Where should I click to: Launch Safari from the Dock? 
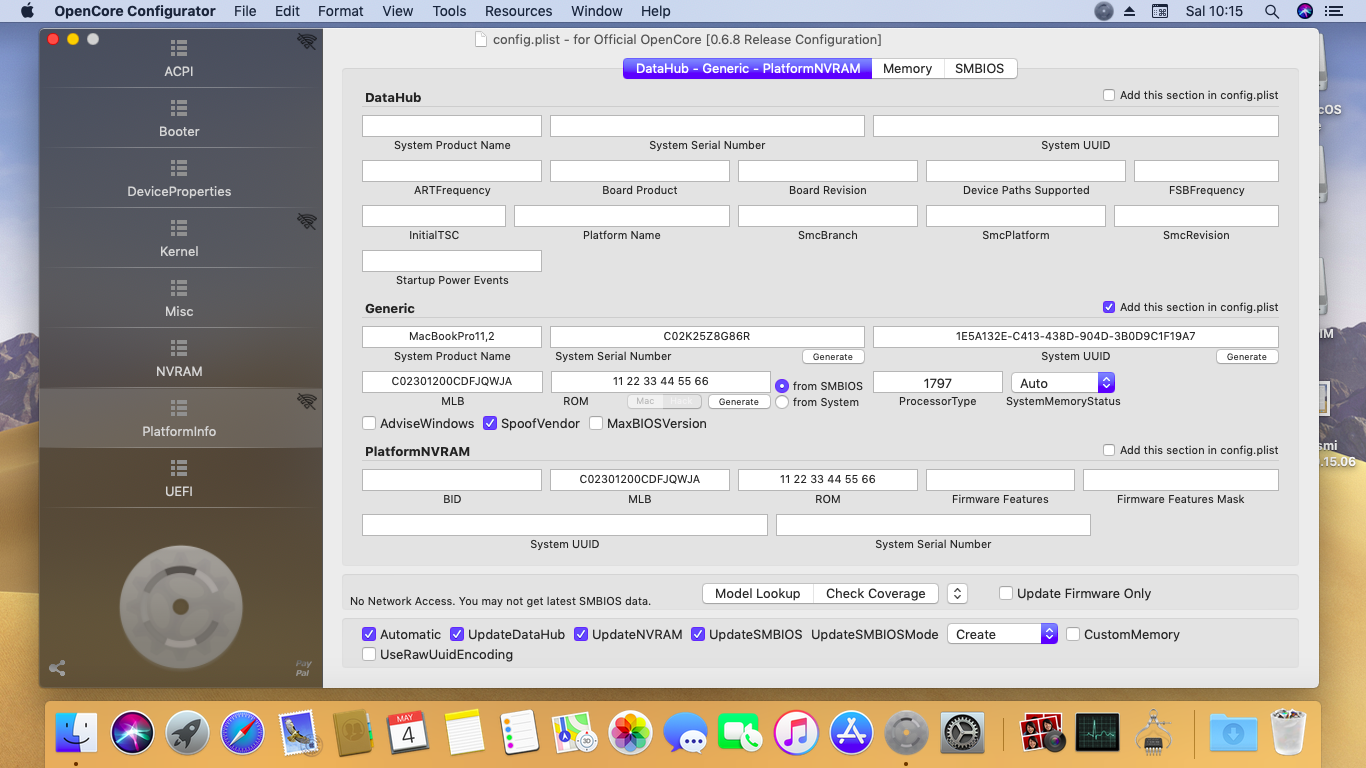[242, 733]
